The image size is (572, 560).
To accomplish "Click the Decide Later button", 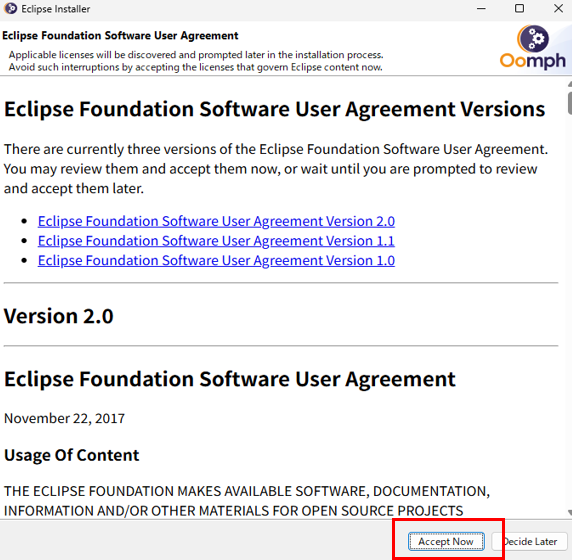I will tap(529, 541).
